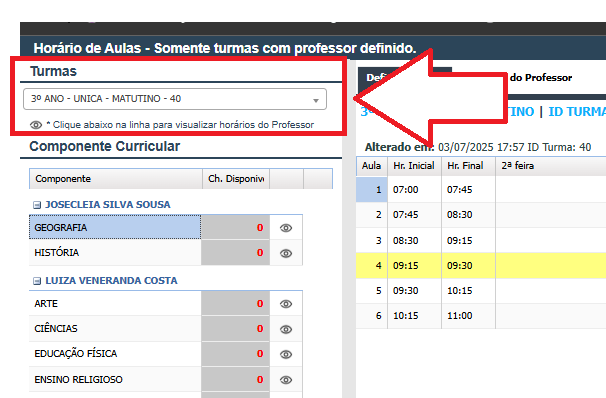Click the Hr. Inicial column header
The width and height of the screenshot is (606, 398).
coord(414,166)
